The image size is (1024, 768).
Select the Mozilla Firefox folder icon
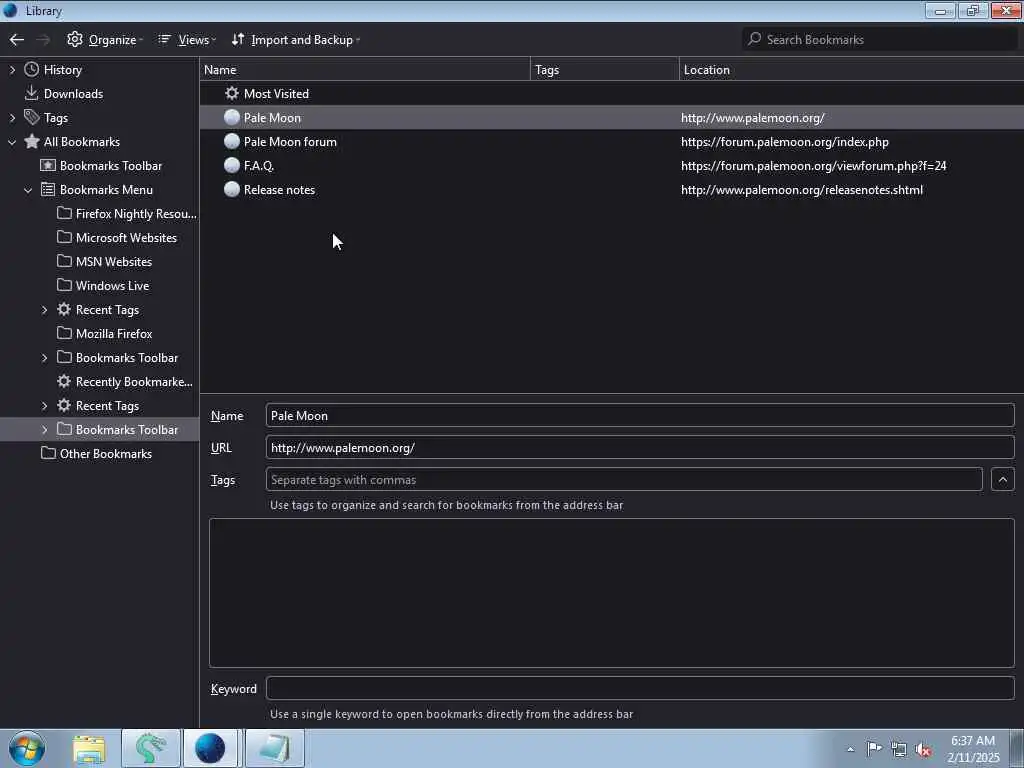[x=64, y=333]
